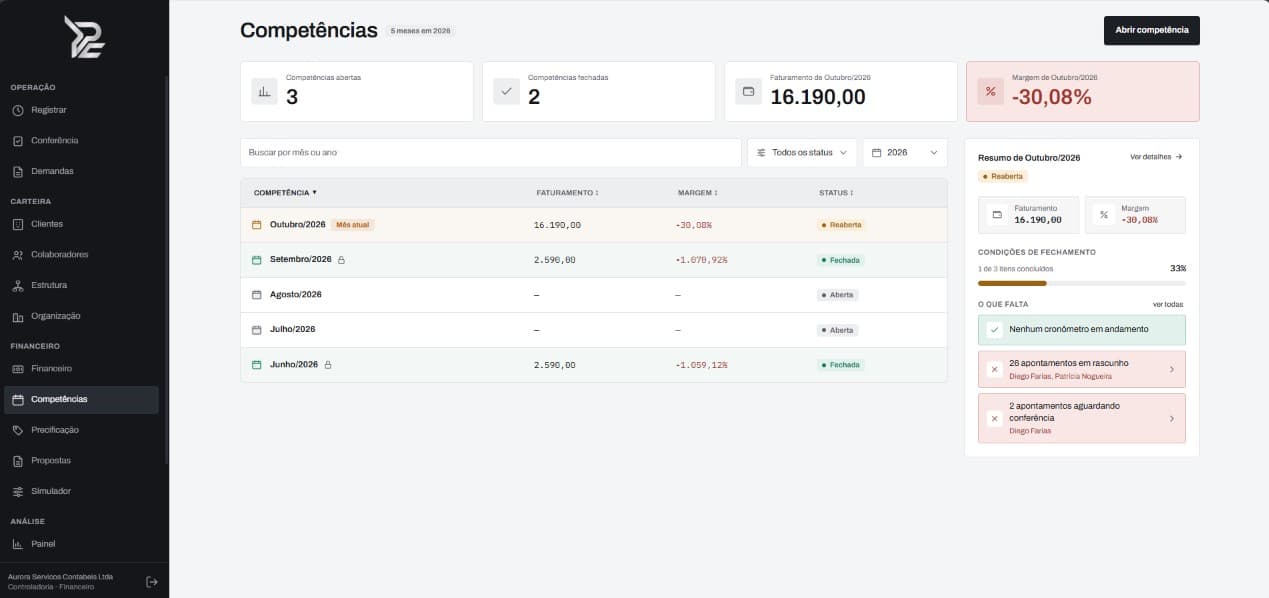
Task: Click the app logo in sidebar
Action: pyautogui.click(x=84, y=37)
